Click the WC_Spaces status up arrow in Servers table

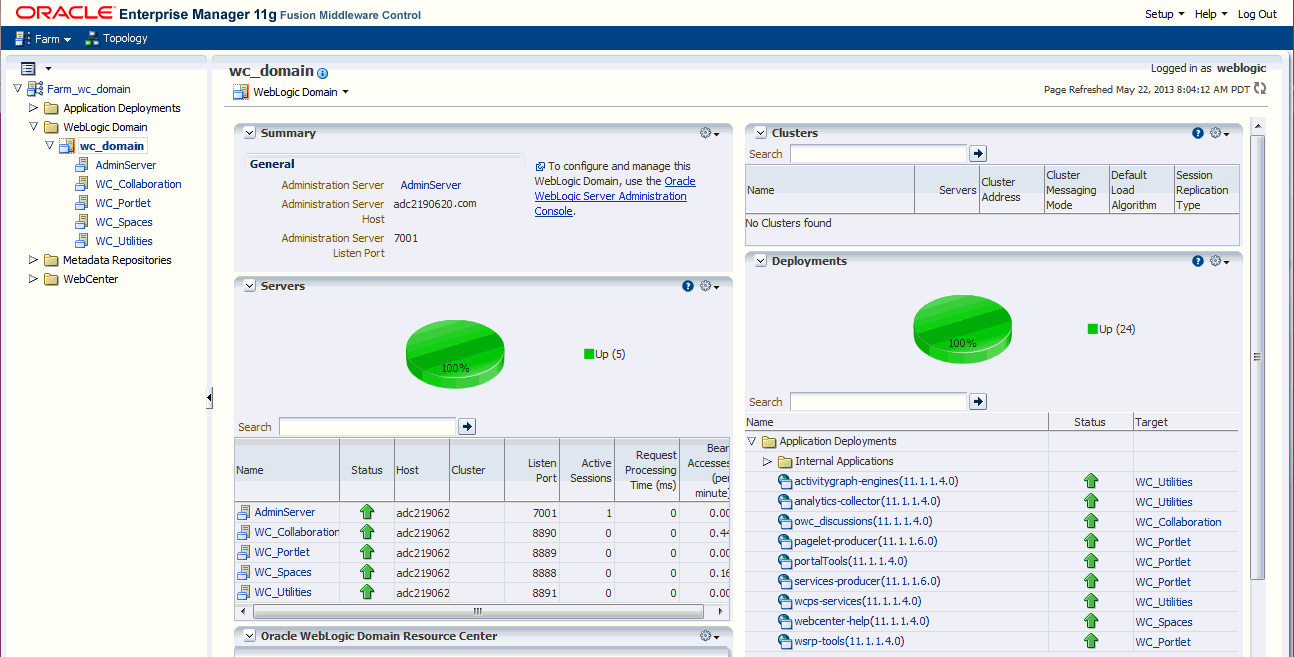click(367, 572)
